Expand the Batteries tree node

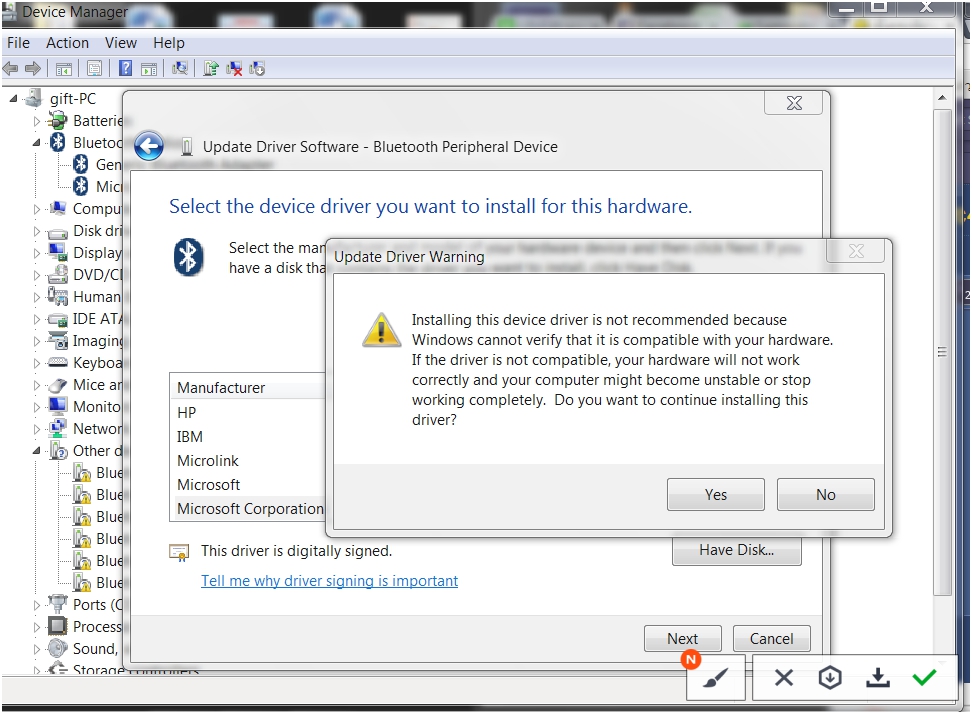point(37,121)
